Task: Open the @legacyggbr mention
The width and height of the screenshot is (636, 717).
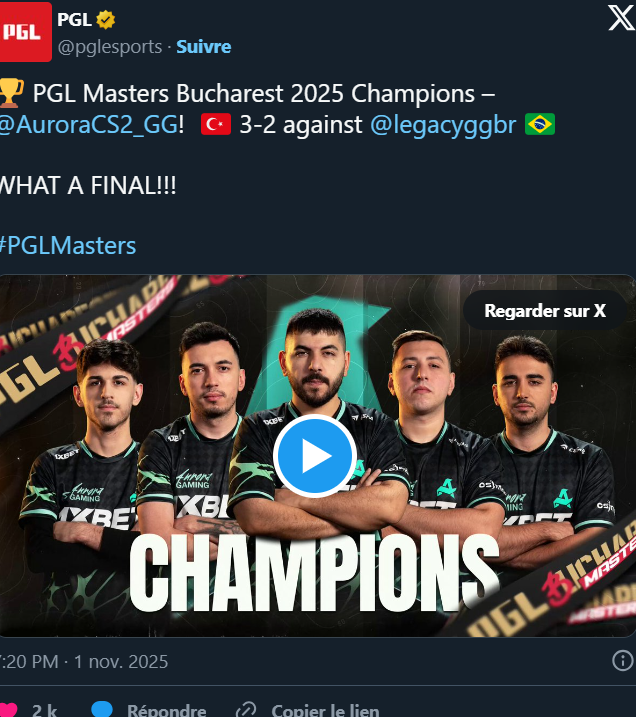Action: click(x=443, y=124)
